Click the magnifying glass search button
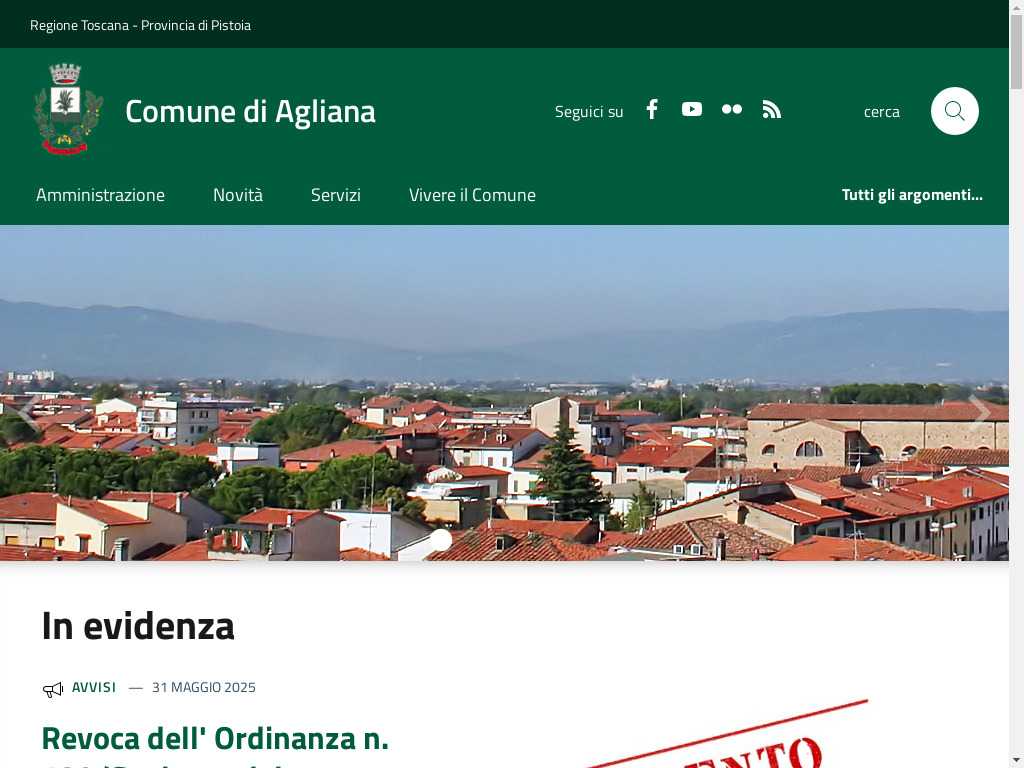This screenshot has height=768, width=1024. tap(954, 111)
